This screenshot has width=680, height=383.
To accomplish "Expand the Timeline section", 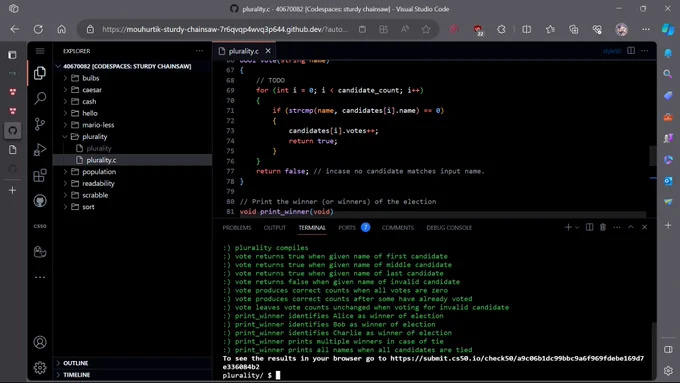I will (x=132, y=375).
